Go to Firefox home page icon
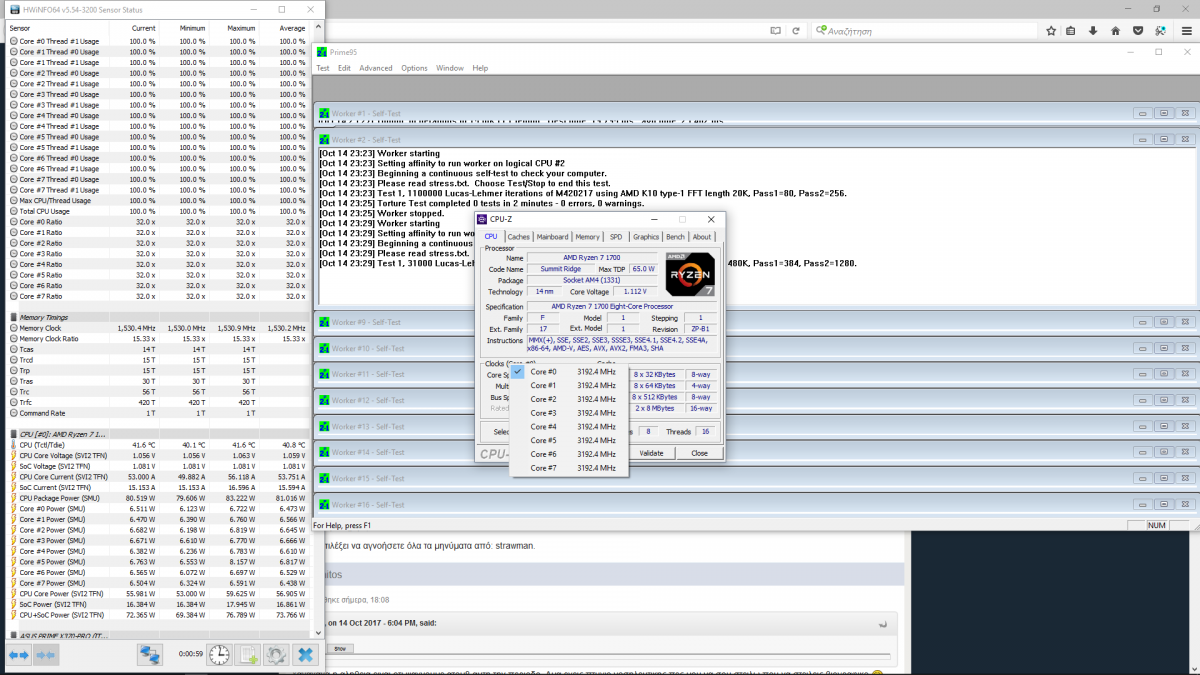This screenshot has height=675, width=1200. tap(1117, 31)
